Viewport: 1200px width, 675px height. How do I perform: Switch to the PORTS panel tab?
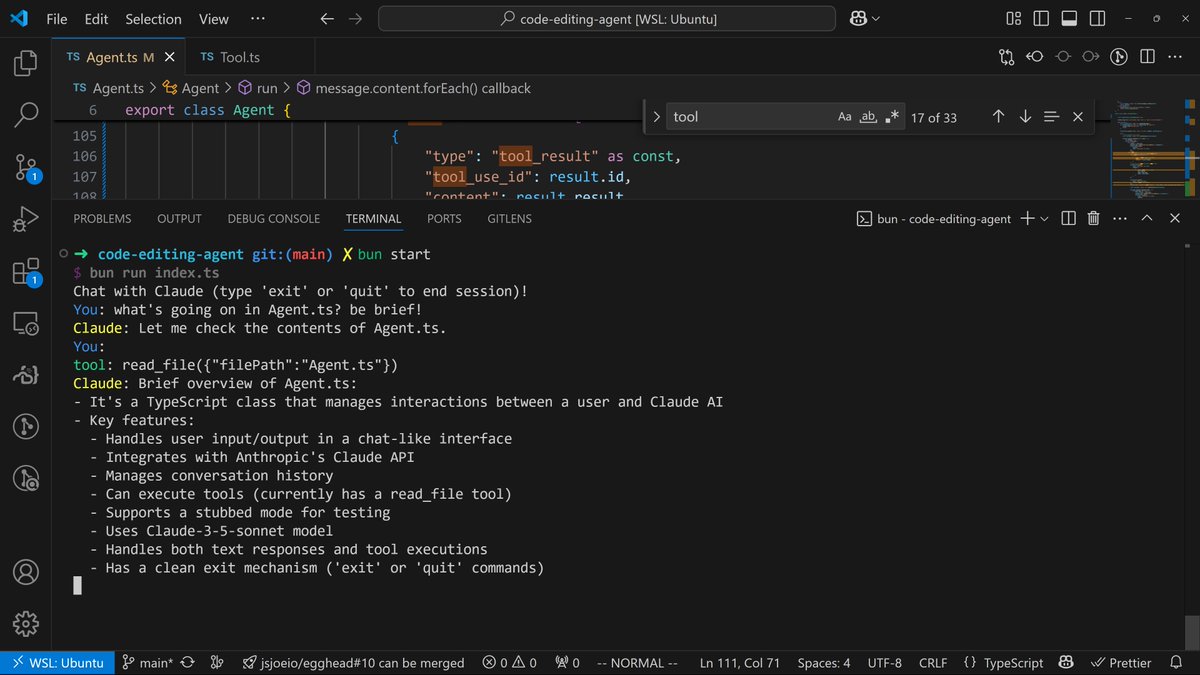tap(444, 218)
